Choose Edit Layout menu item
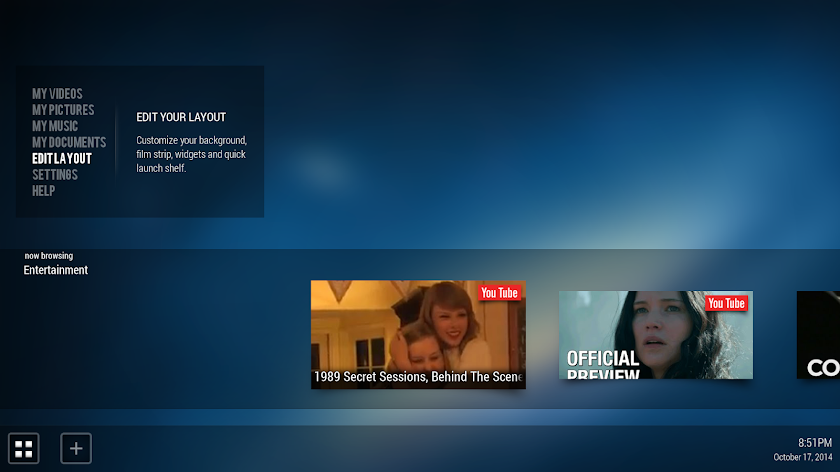The image size is (840, 472). [62, 159]
